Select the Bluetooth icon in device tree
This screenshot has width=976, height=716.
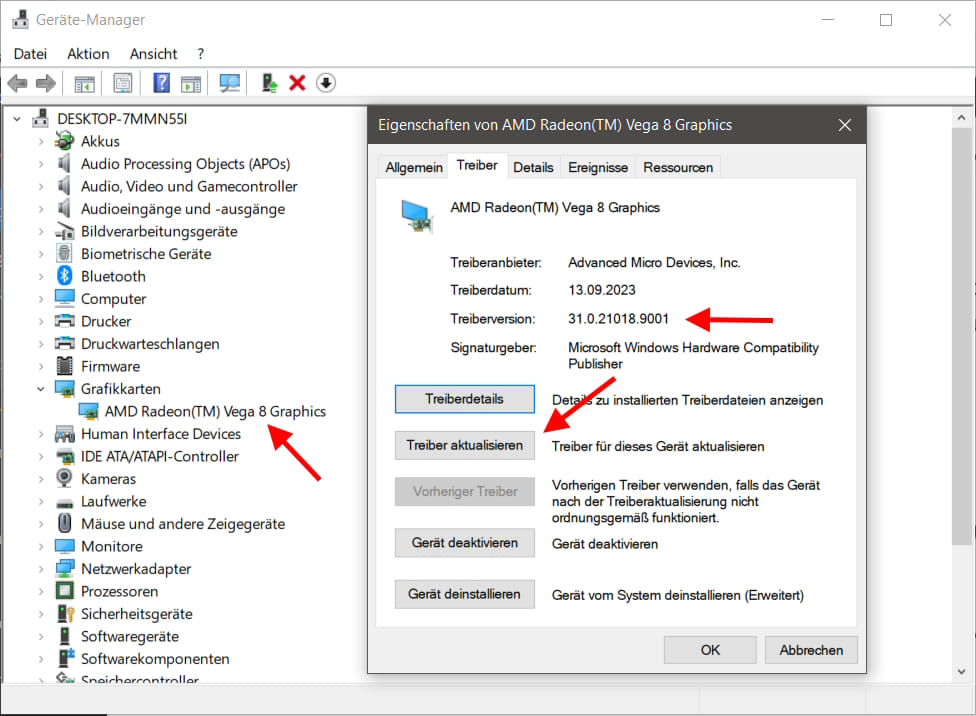65,276
